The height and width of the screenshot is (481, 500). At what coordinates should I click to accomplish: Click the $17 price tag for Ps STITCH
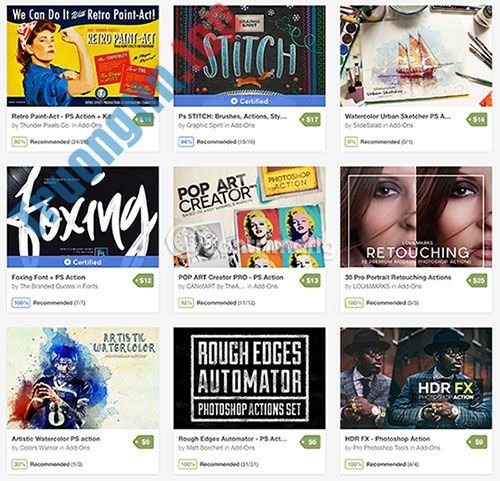click(310, 120)
